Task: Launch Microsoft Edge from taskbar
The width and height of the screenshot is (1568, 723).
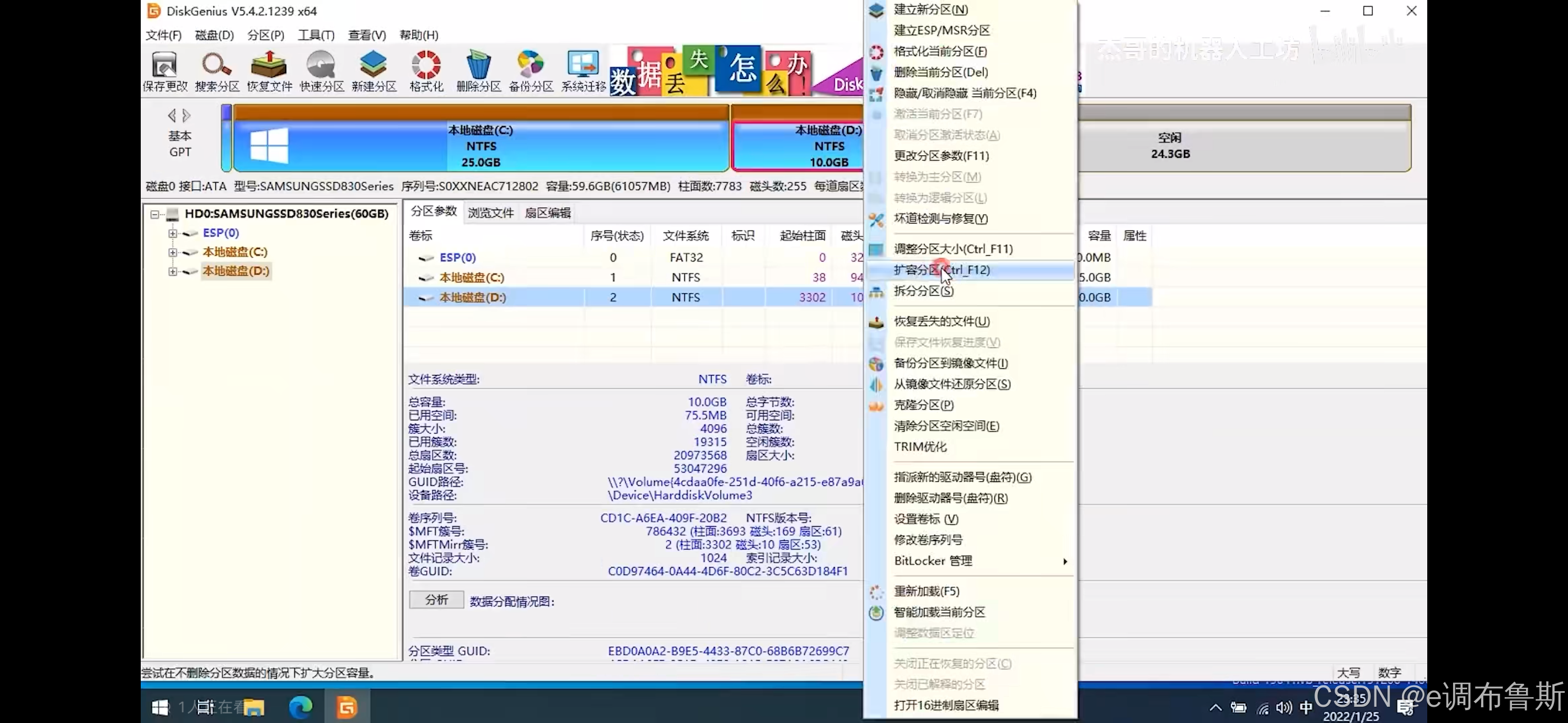Action: (x=300, y=707)
